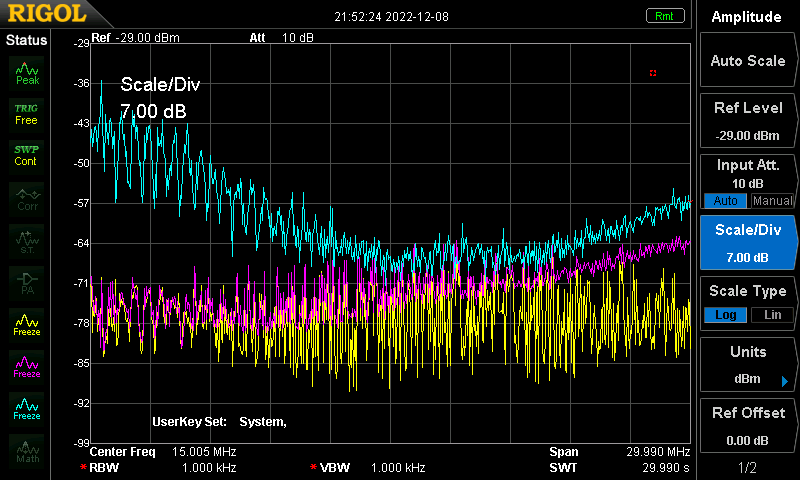Select Log scale type
Screen dimensions: 800x480
pyautogui.click(x=725, y=315)
